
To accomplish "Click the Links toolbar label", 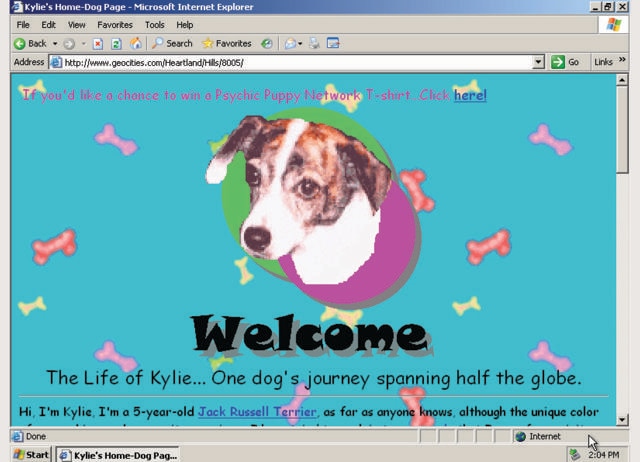I will click(603, 62).
